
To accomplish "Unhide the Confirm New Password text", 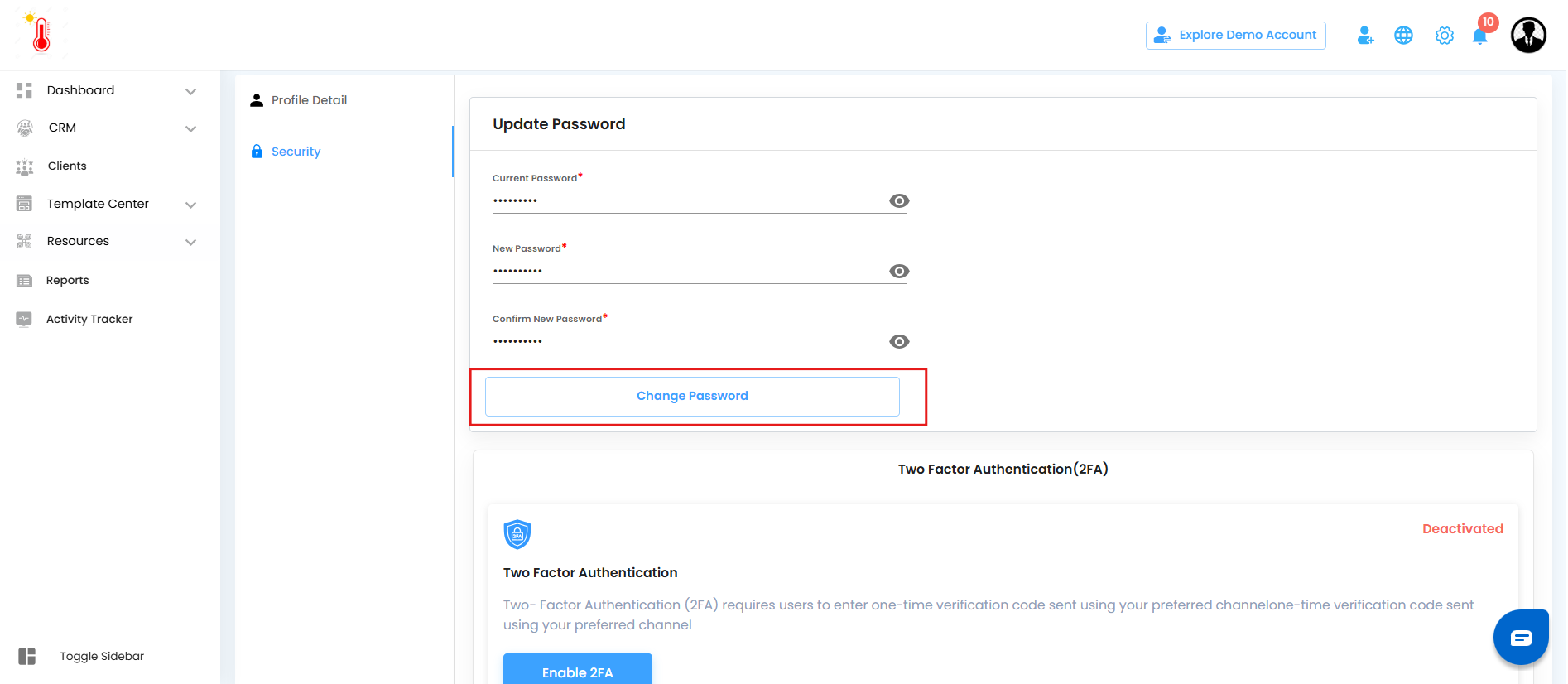I will 899,342.
